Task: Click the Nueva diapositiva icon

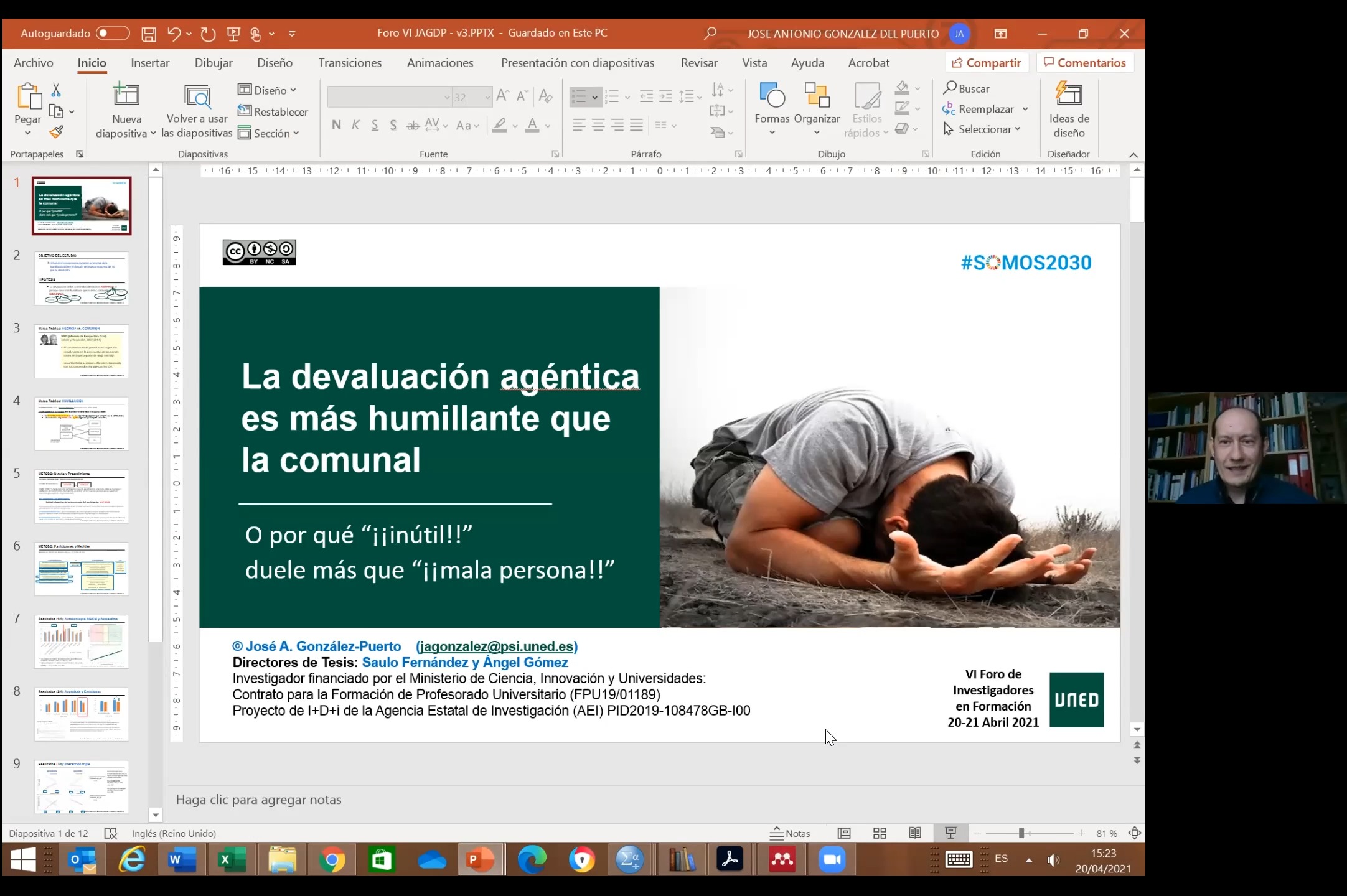Action: click(126, 95)
